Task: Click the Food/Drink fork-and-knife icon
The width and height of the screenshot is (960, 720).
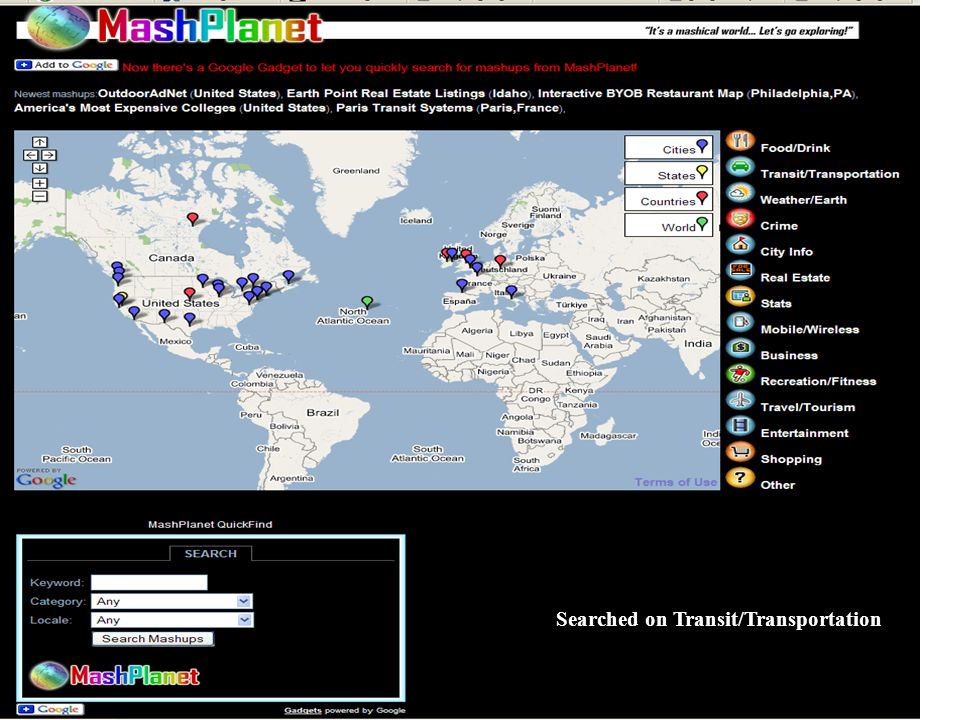Action: (740, 141)
